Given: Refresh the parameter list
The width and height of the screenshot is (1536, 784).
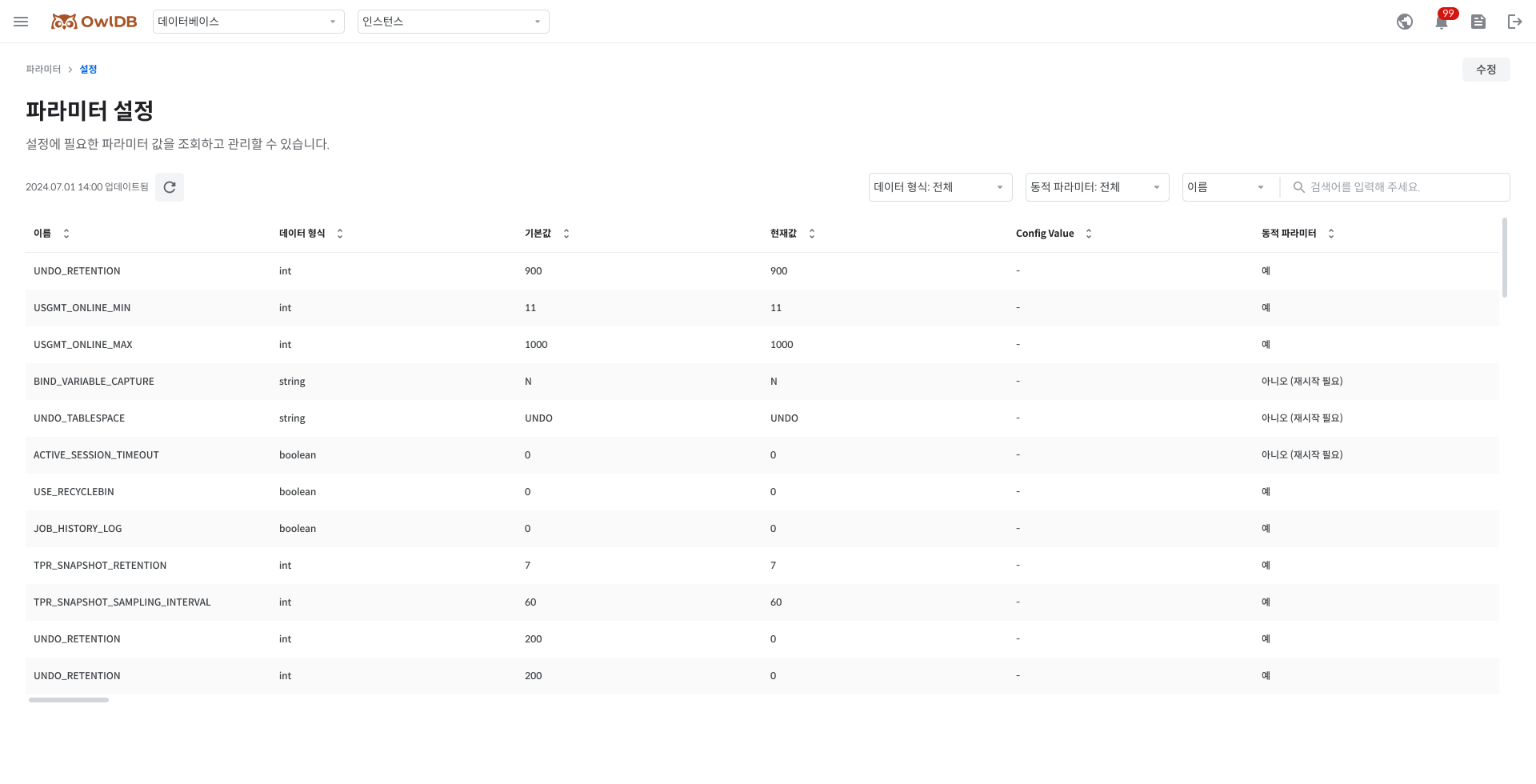Looking at the screenshot, I should 170,187.
